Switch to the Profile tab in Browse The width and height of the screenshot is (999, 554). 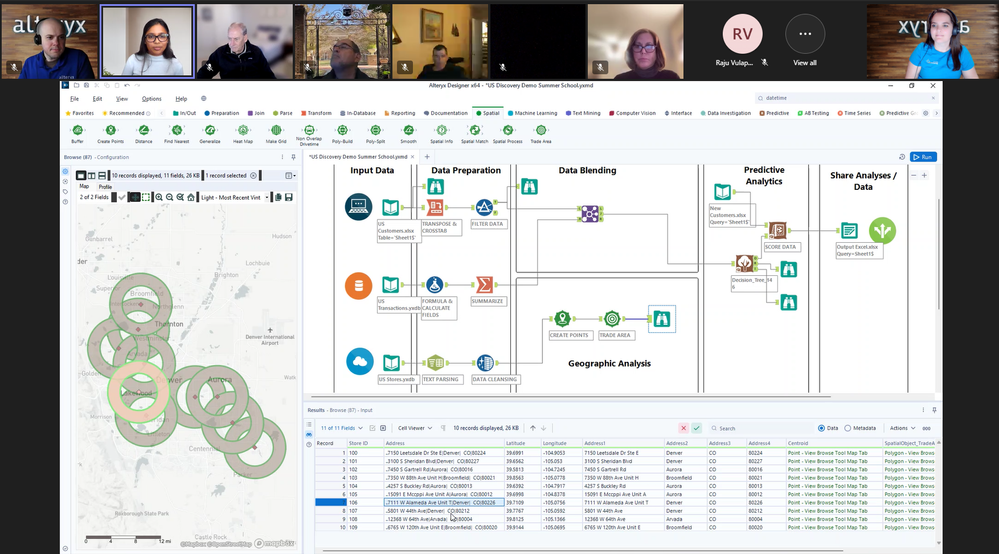(x=105, y=187)
